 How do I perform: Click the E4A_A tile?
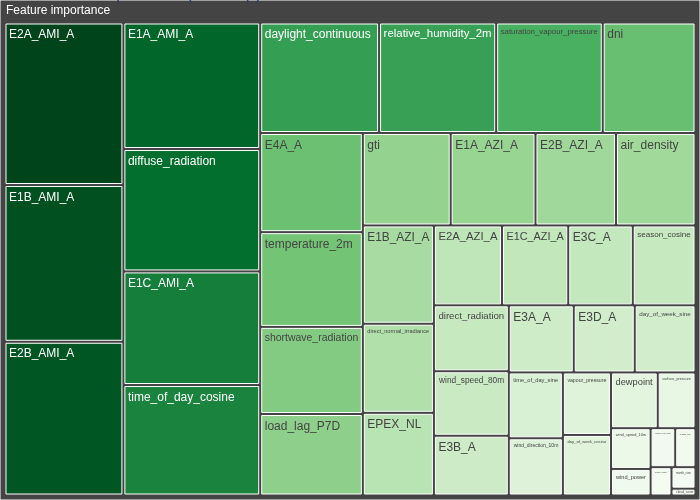[x=311, y=183]
